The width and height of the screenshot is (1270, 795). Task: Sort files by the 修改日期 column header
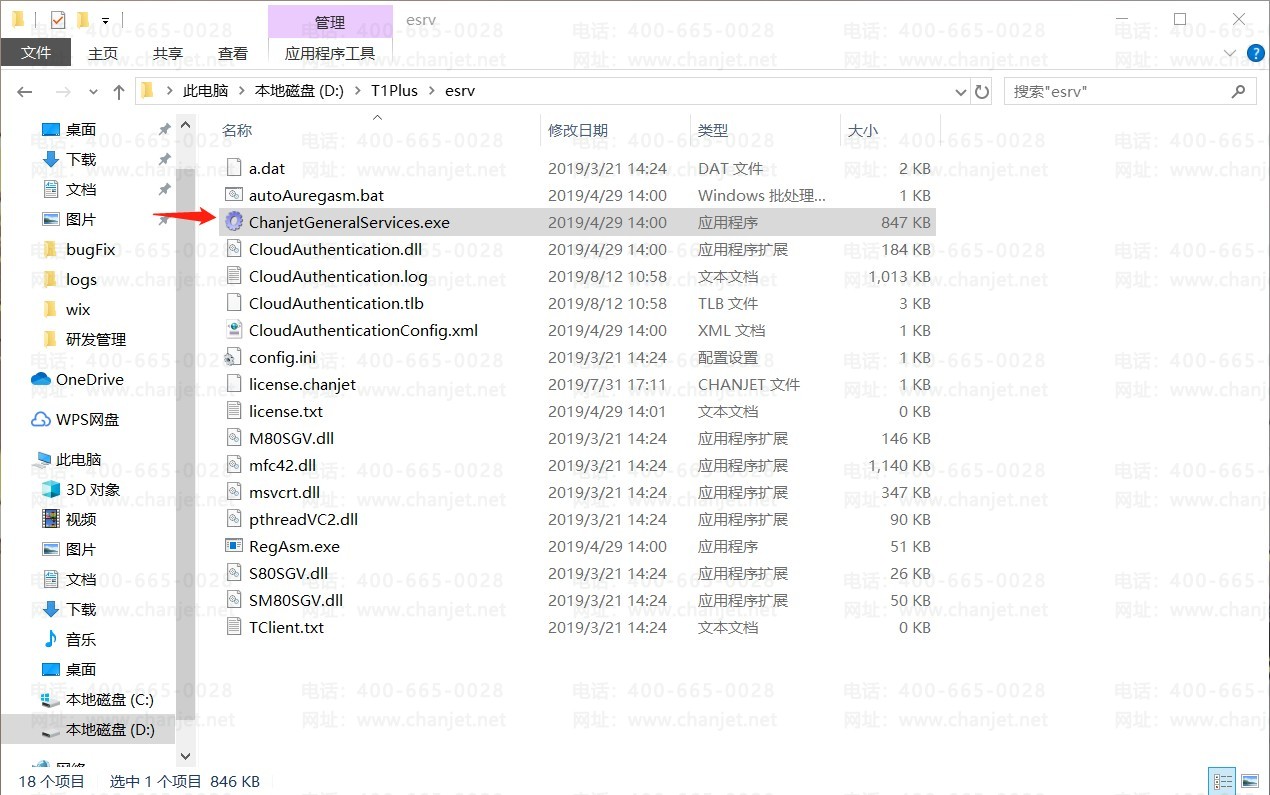pyautogui.click(x=578, y=130)
